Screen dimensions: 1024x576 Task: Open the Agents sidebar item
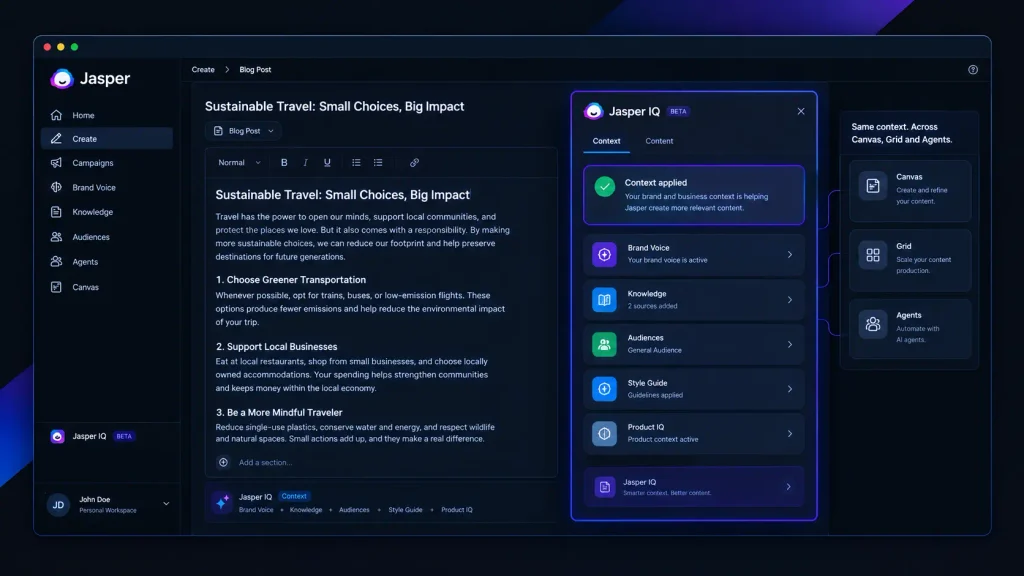pyautogui.click(x=107, y=262)
